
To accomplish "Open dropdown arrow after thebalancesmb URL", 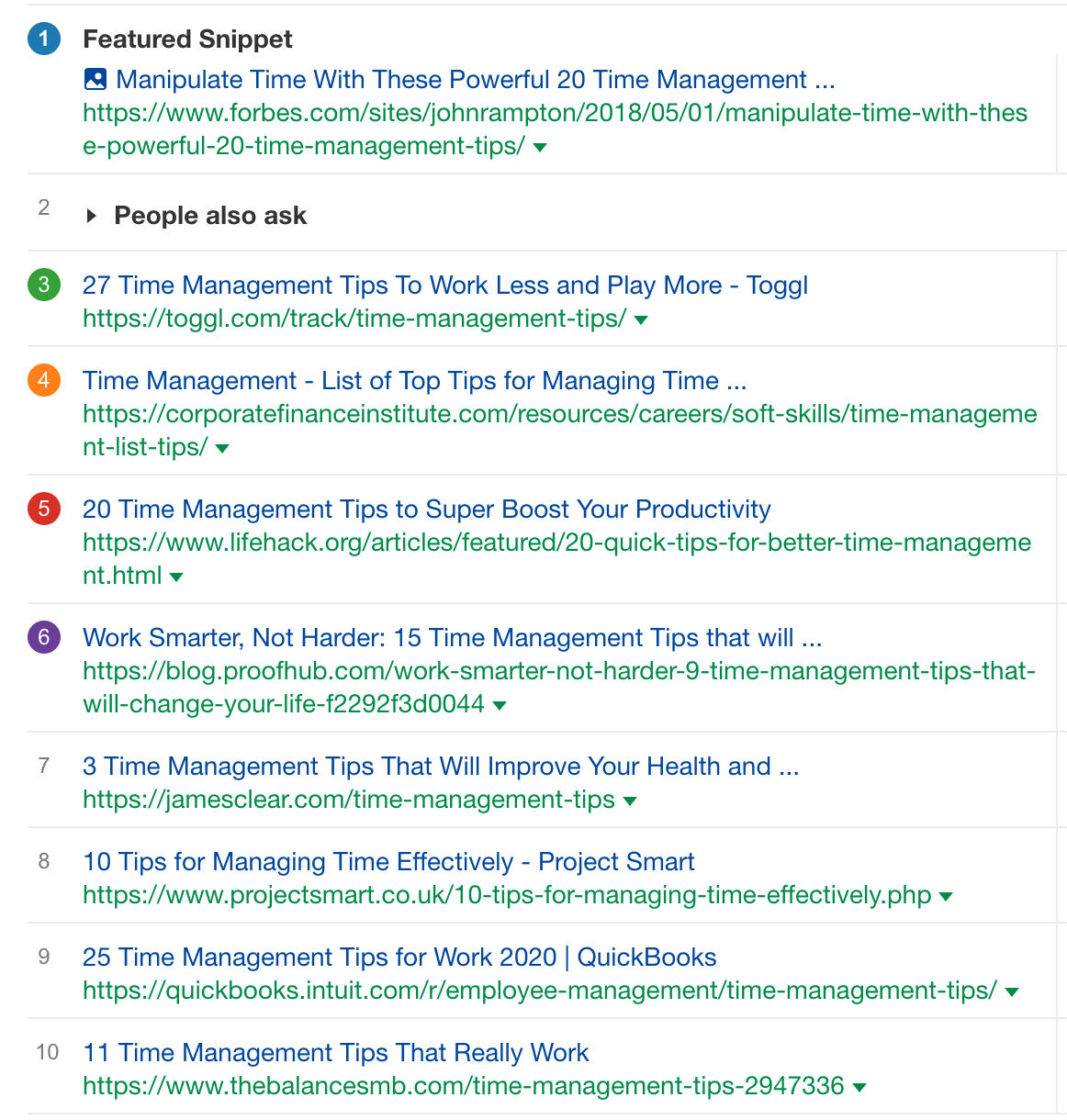I will coord(859,1088).
